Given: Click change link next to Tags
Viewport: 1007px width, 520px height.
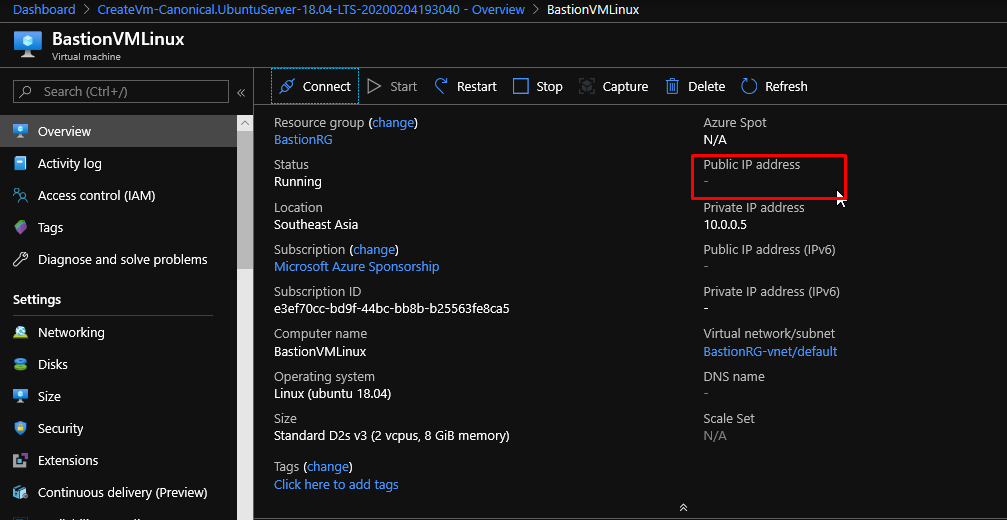Looking at the screenshot, I should tap(328, 466).
